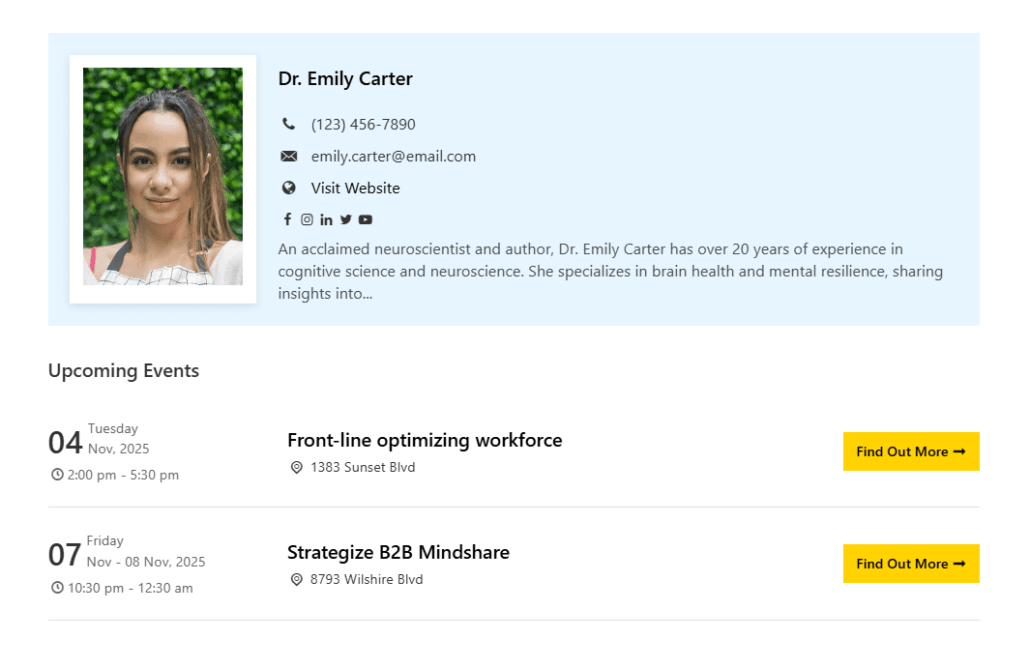
Task: Open the Twitter social icon
Action: point(346,219)
